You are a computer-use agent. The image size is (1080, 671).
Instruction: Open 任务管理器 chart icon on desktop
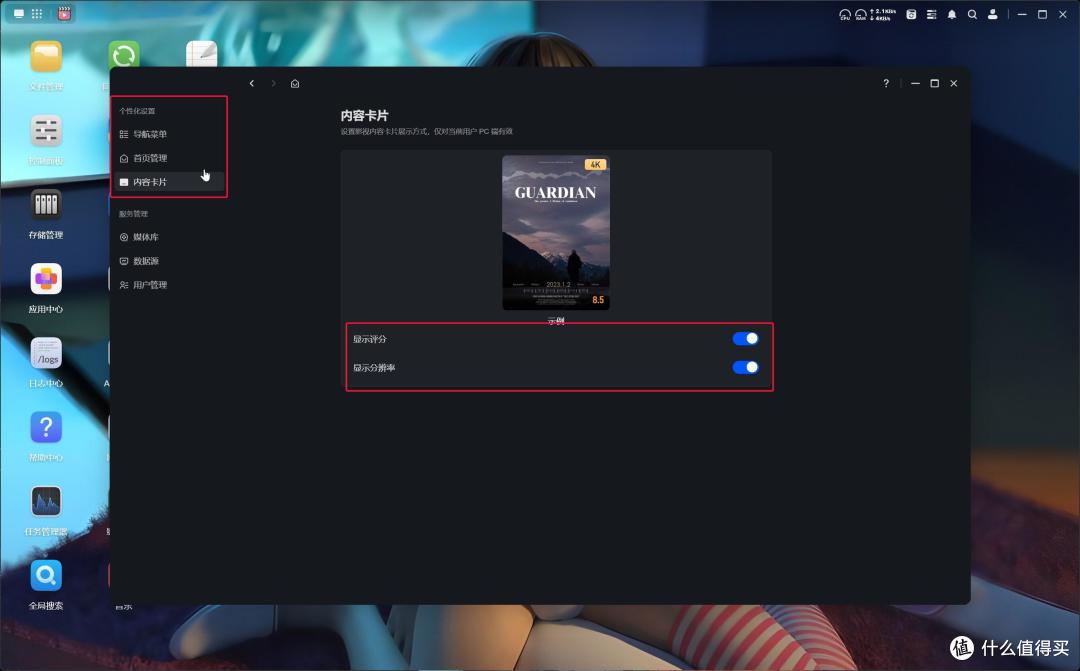(46, 502)
